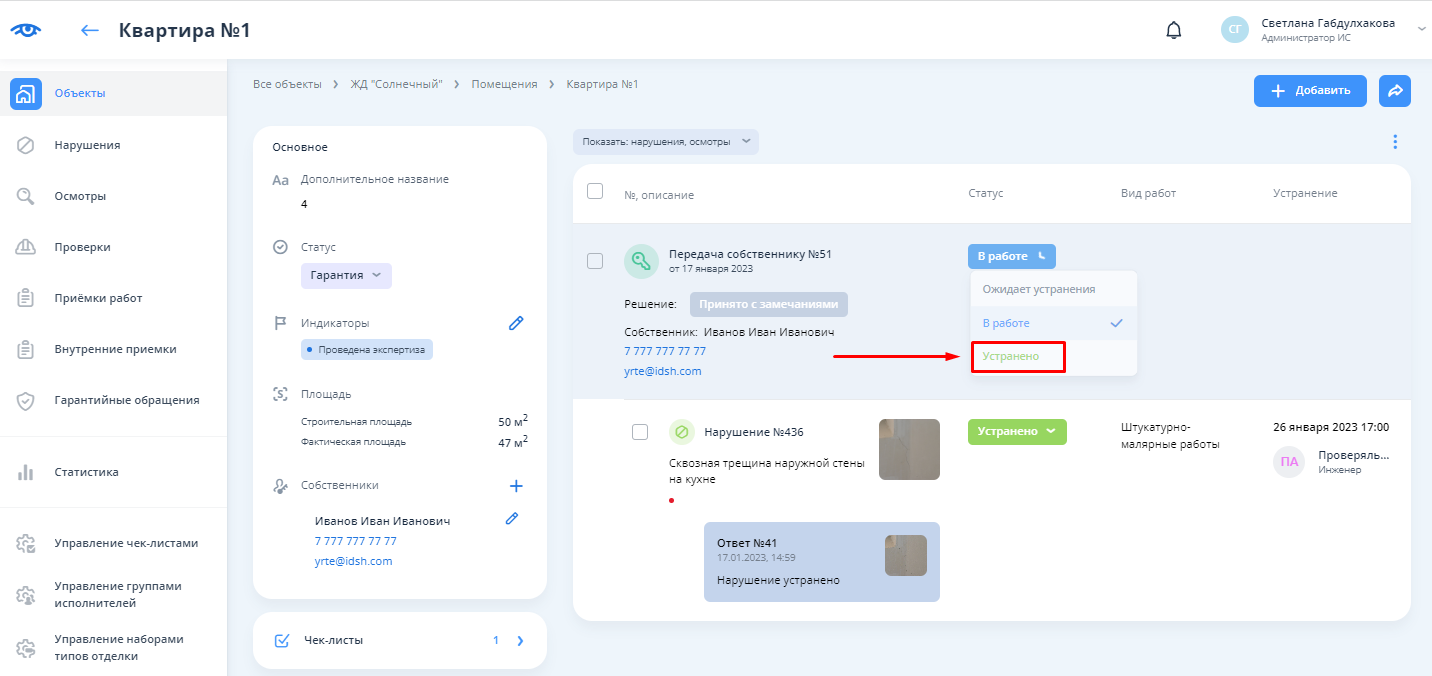Open the violation photo thumbnail
This screenshot has height=676, width=1432.
pyautogui.click(x=909, y=449)
